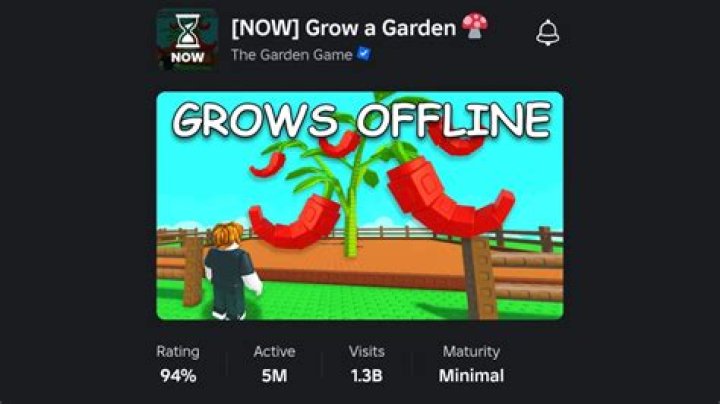Click the [NOW] Grow a Garden title
This screenshot has width=720, height=404.
(343, 28)
